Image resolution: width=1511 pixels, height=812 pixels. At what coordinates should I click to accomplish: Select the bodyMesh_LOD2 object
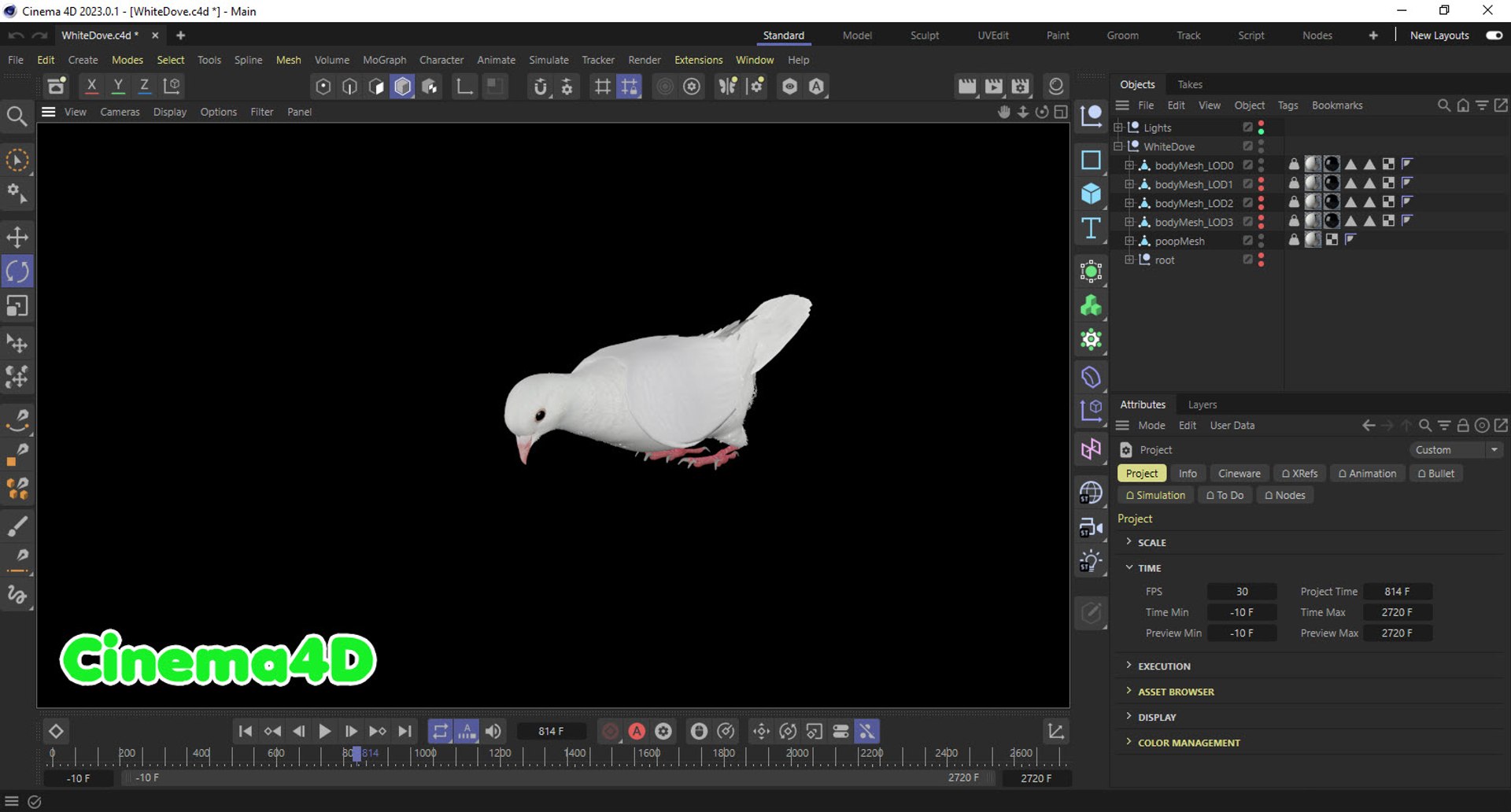(x=1193, y=203)
